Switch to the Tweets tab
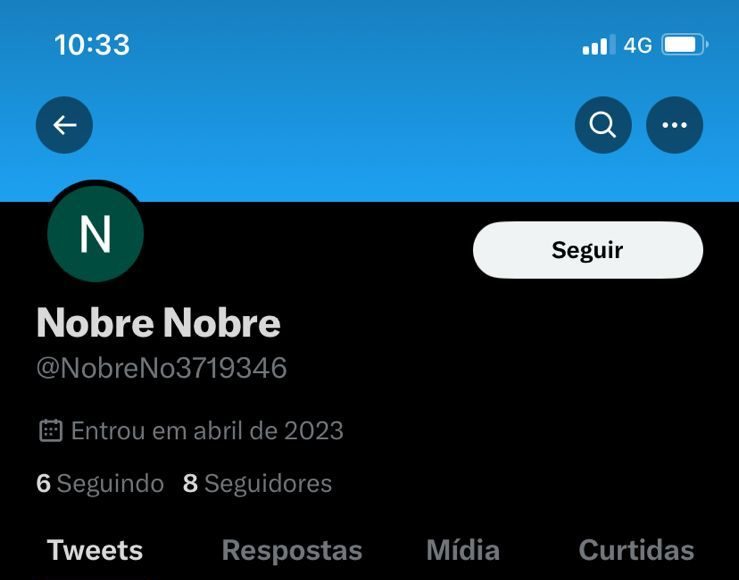 click(x=95, y=550)
